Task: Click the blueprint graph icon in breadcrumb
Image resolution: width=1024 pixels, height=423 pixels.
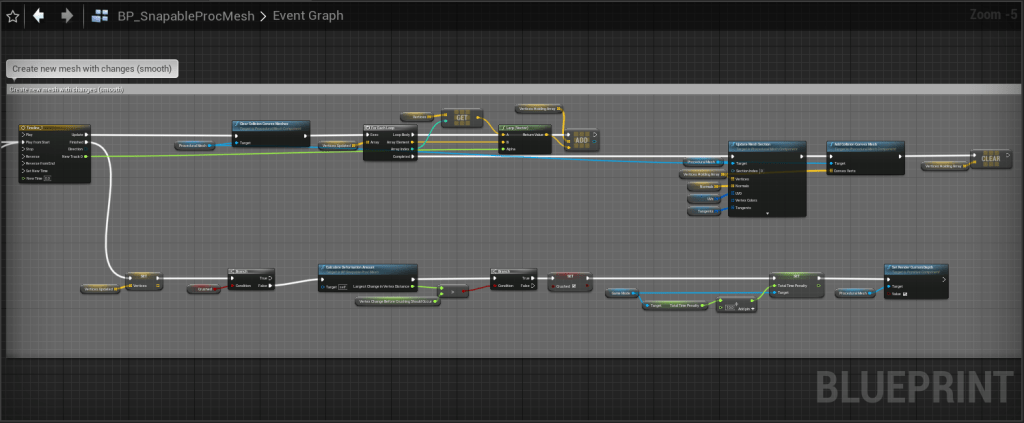Action: (100, 16)
